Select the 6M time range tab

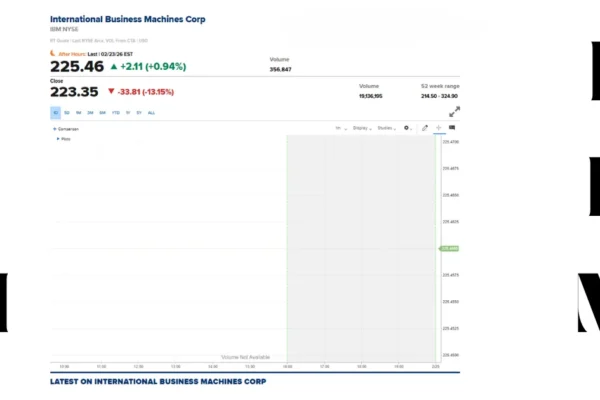(103, 113)
